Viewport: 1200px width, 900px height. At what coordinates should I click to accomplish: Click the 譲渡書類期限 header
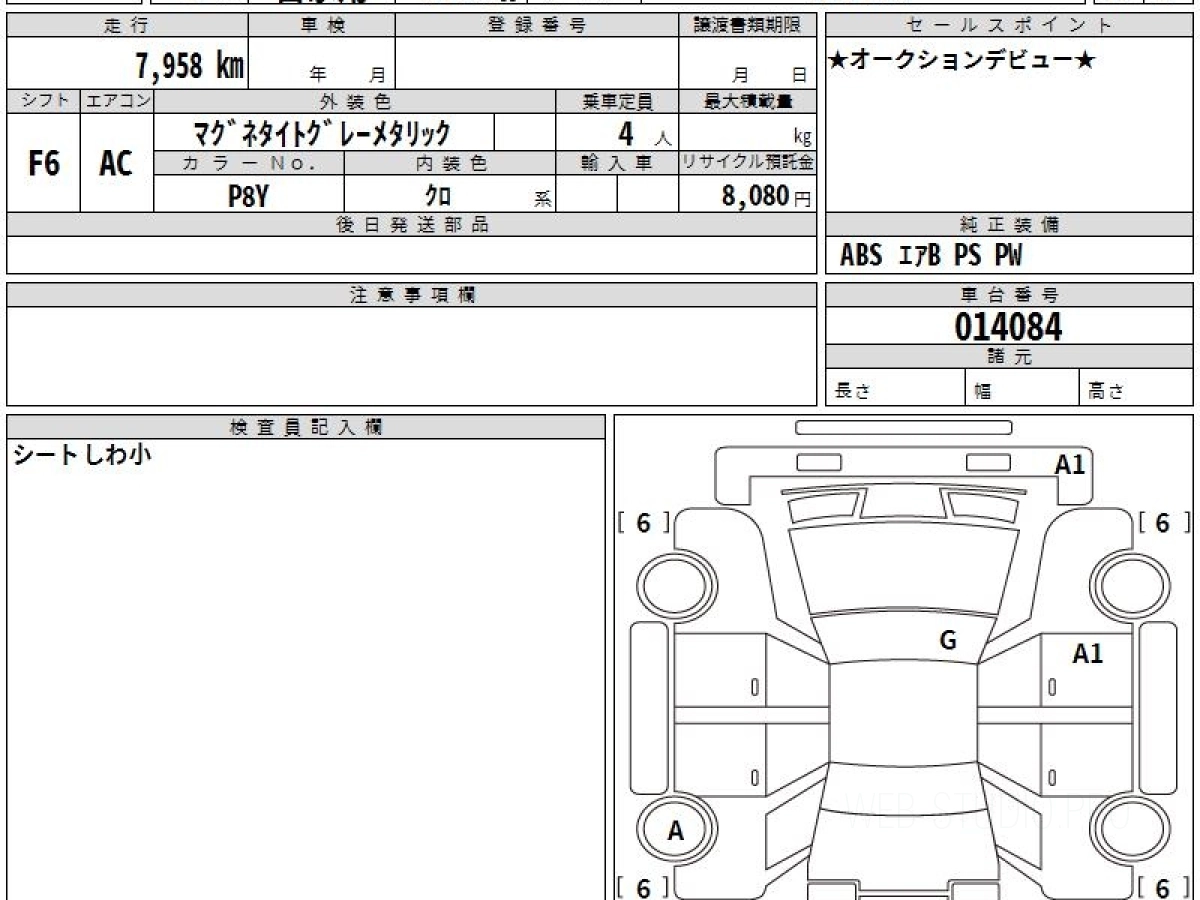[x=747, y=26]
